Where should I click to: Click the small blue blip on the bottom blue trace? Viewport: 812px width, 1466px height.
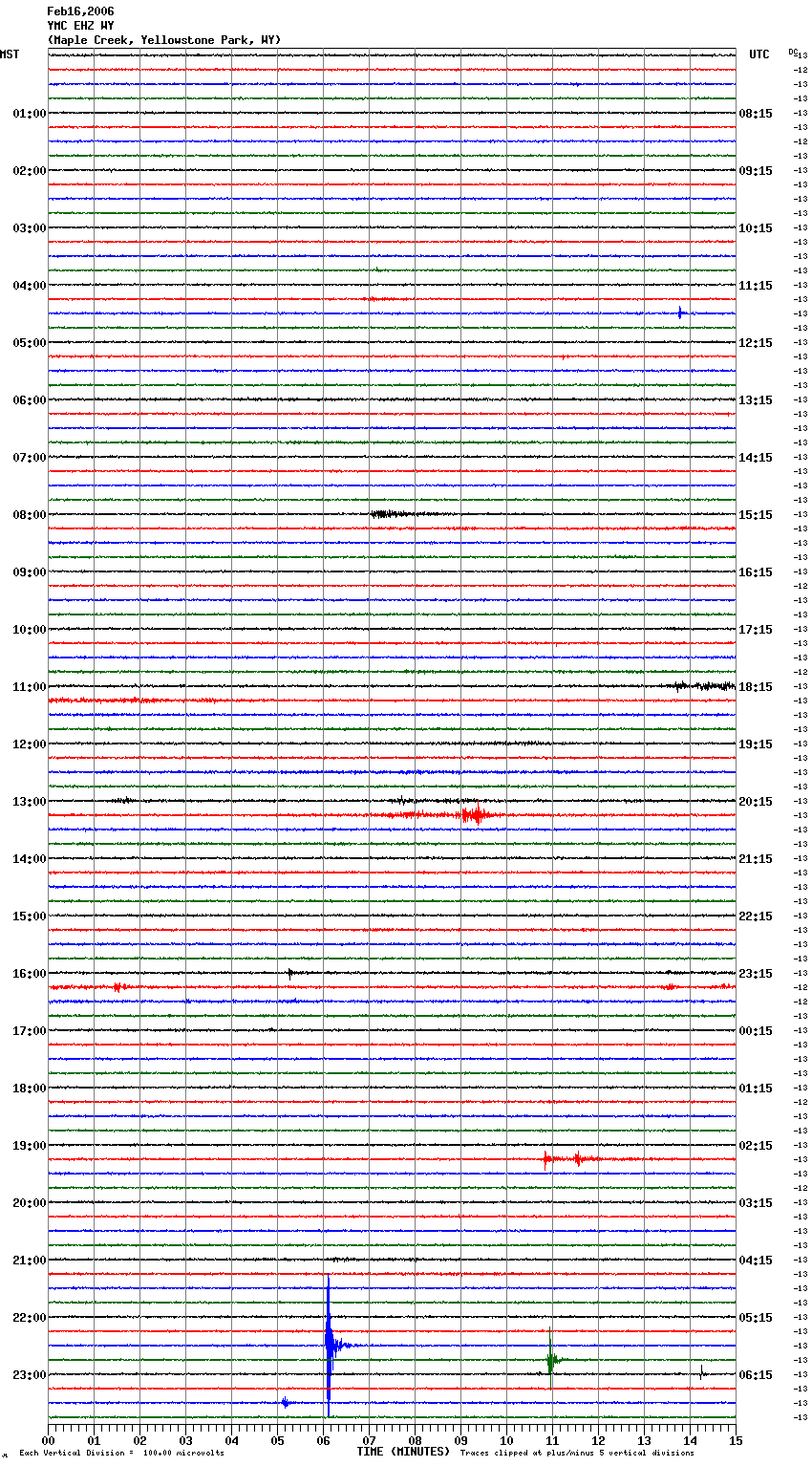point(285,1403)
